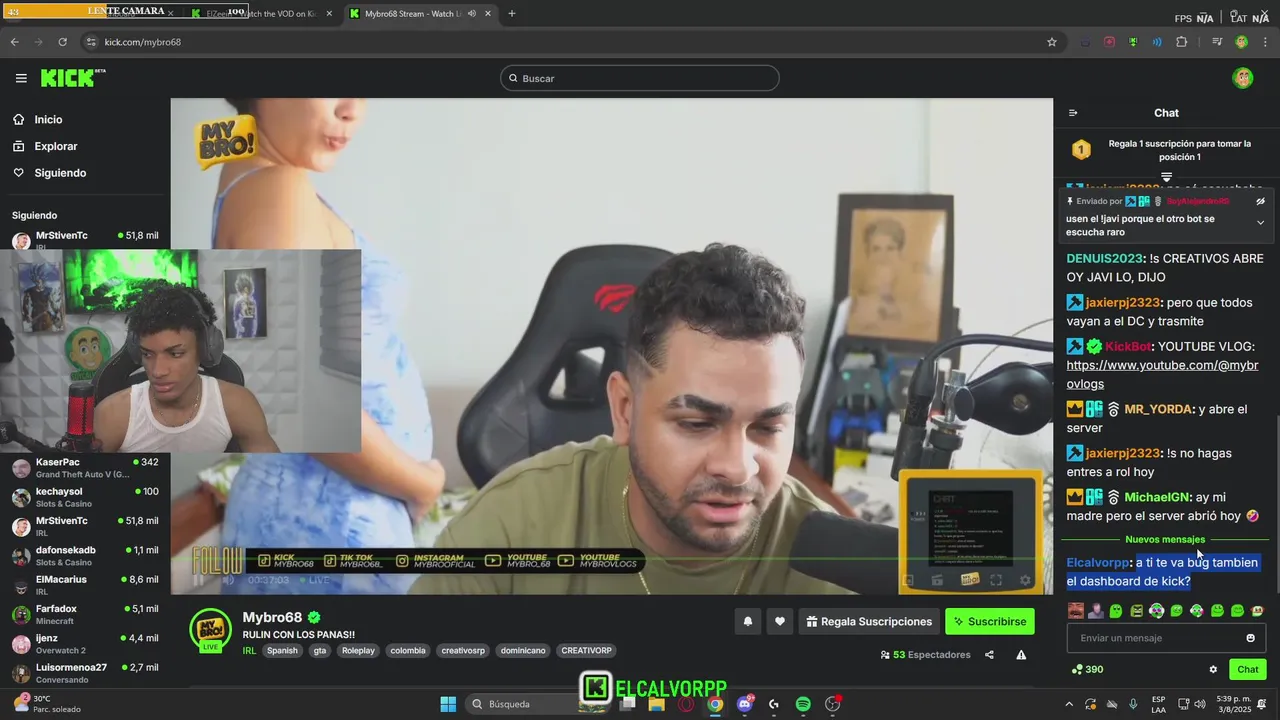This screenshot has height=720, width=1280.
Task: Jump to LIVE in the player
Action: (314, 580)
